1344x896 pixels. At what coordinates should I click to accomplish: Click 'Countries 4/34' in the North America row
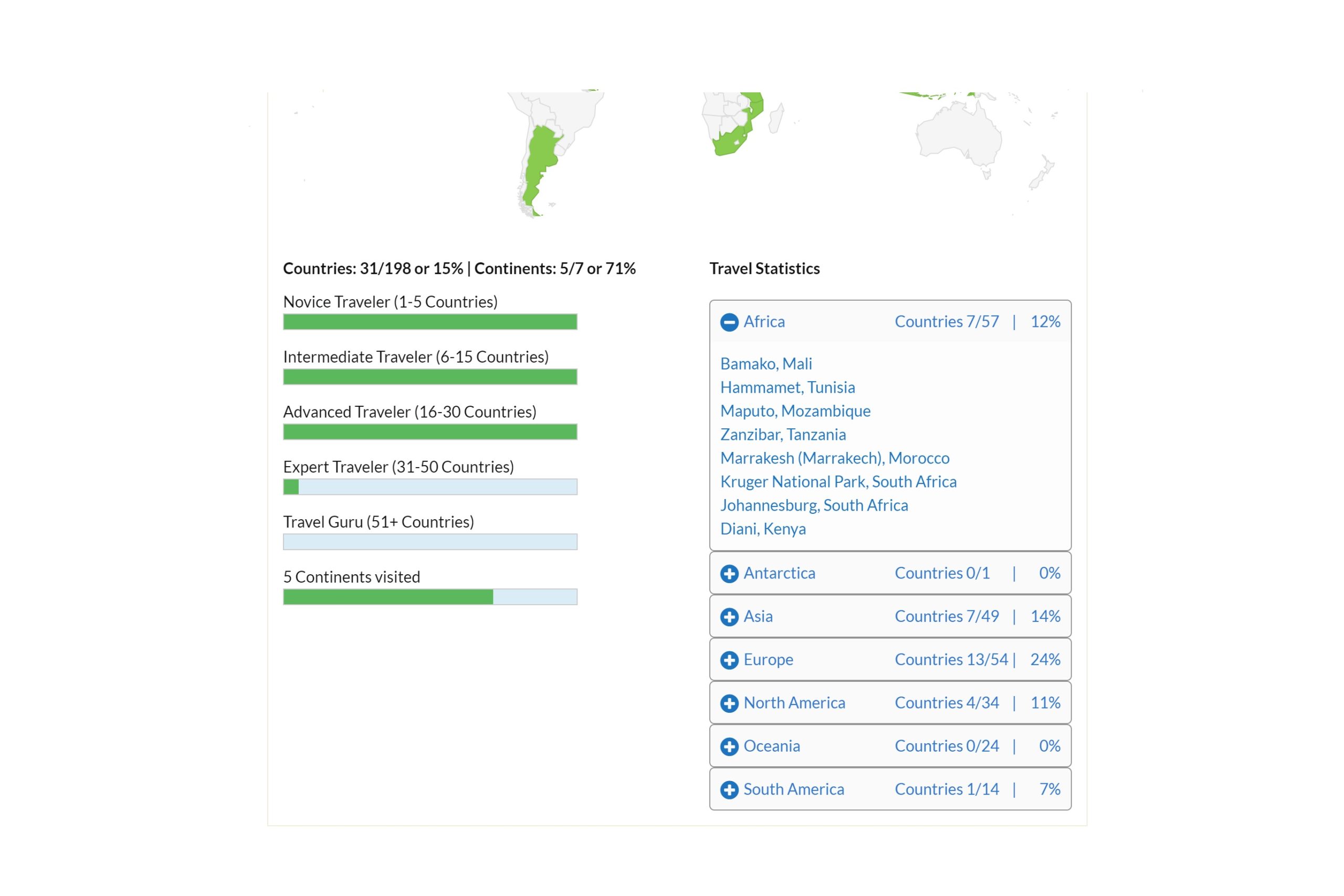click(947, 703)
